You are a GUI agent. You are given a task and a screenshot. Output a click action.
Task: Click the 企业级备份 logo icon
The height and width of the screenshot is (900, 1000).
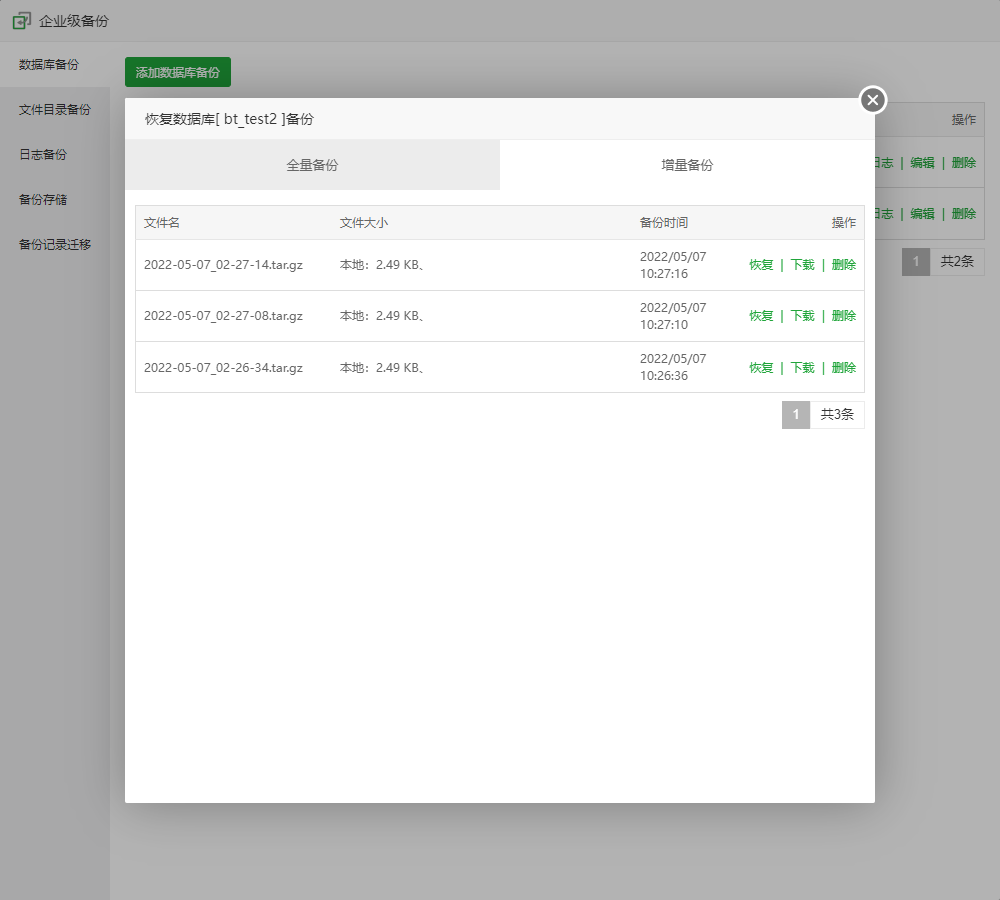(21, 20)
